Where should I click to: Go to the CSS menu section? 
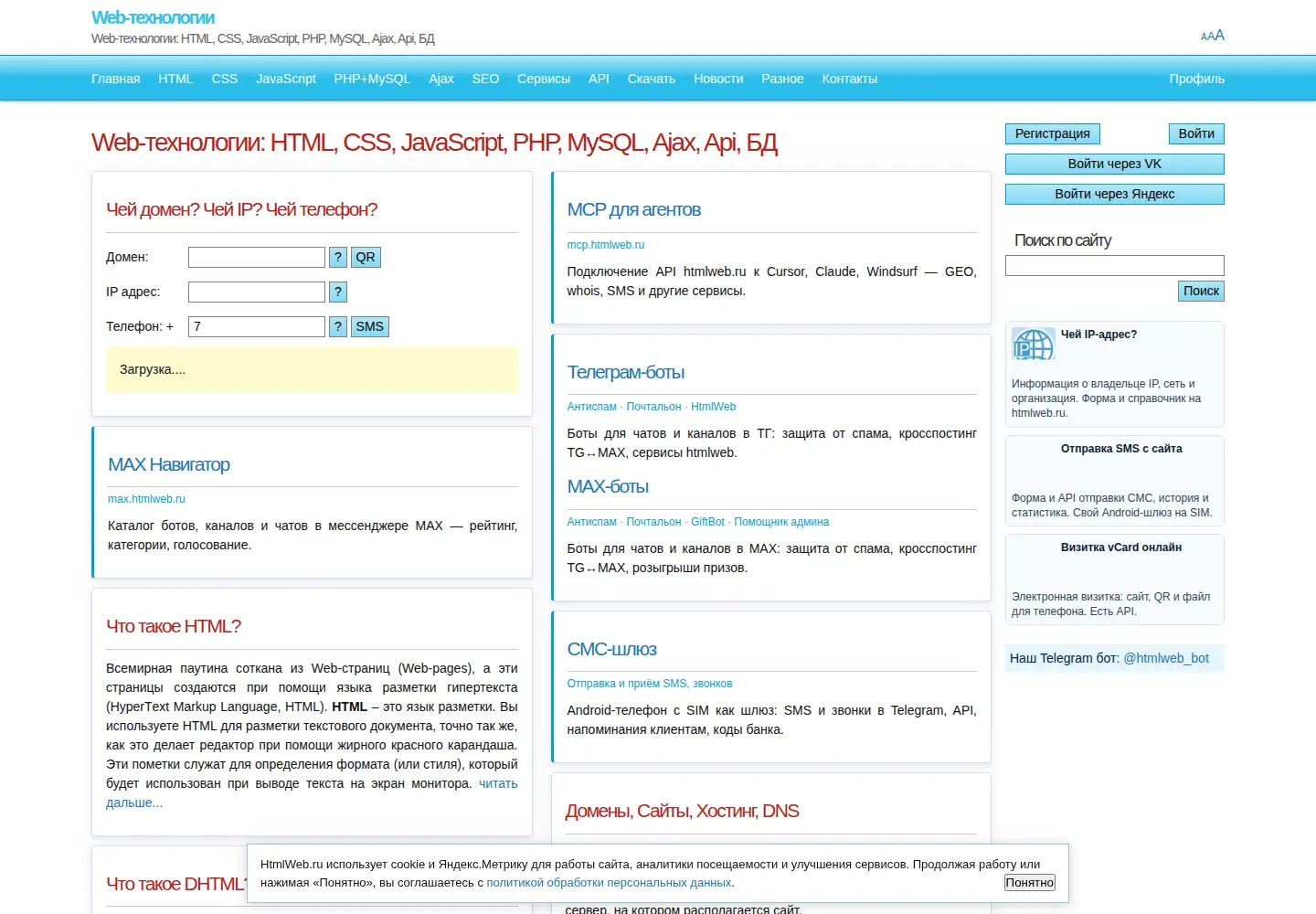coord(225,79)
